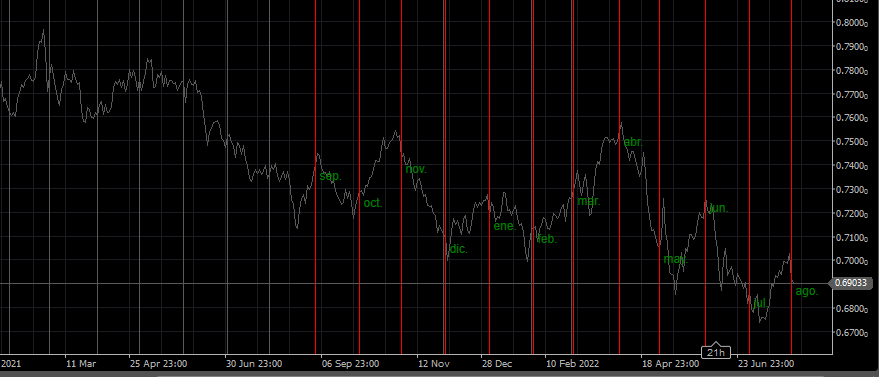This screenshot has width=879, height=377.
Task: Click the 'may.' green text label
Action: pos(676,259)
